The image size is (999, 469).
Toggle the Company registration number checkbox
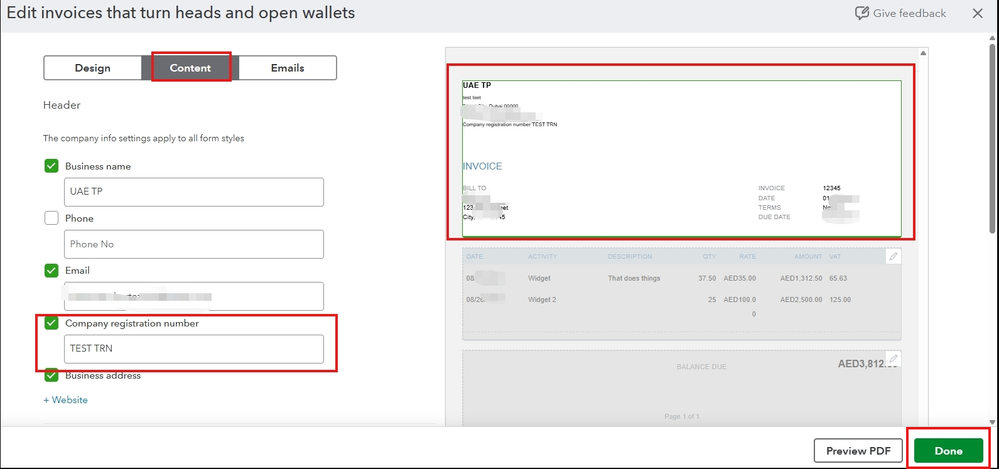pyautogui.click(x=52, y=323)
